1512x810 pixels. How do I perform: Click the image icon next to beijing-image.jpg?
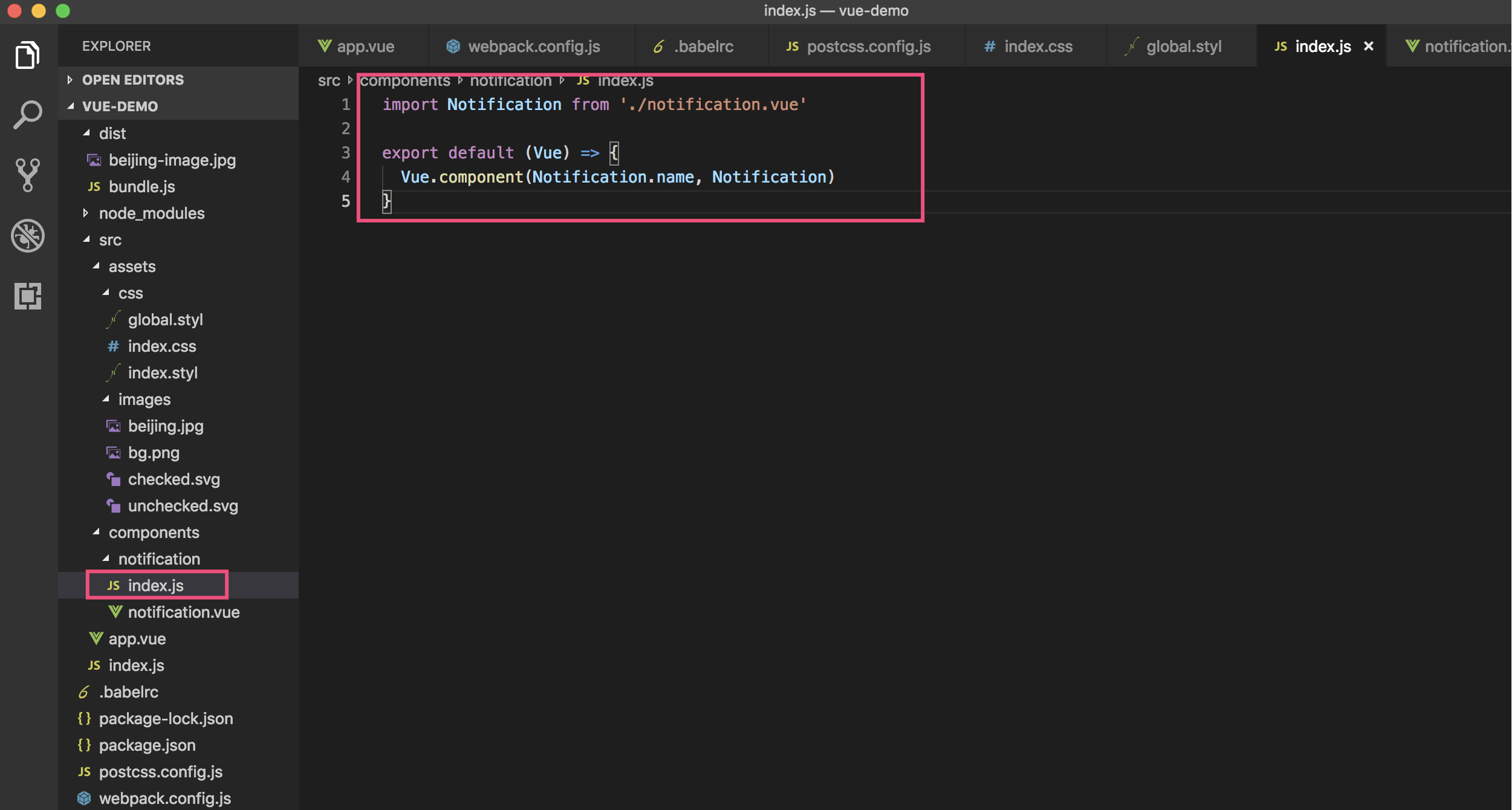[x=94, y=160]
